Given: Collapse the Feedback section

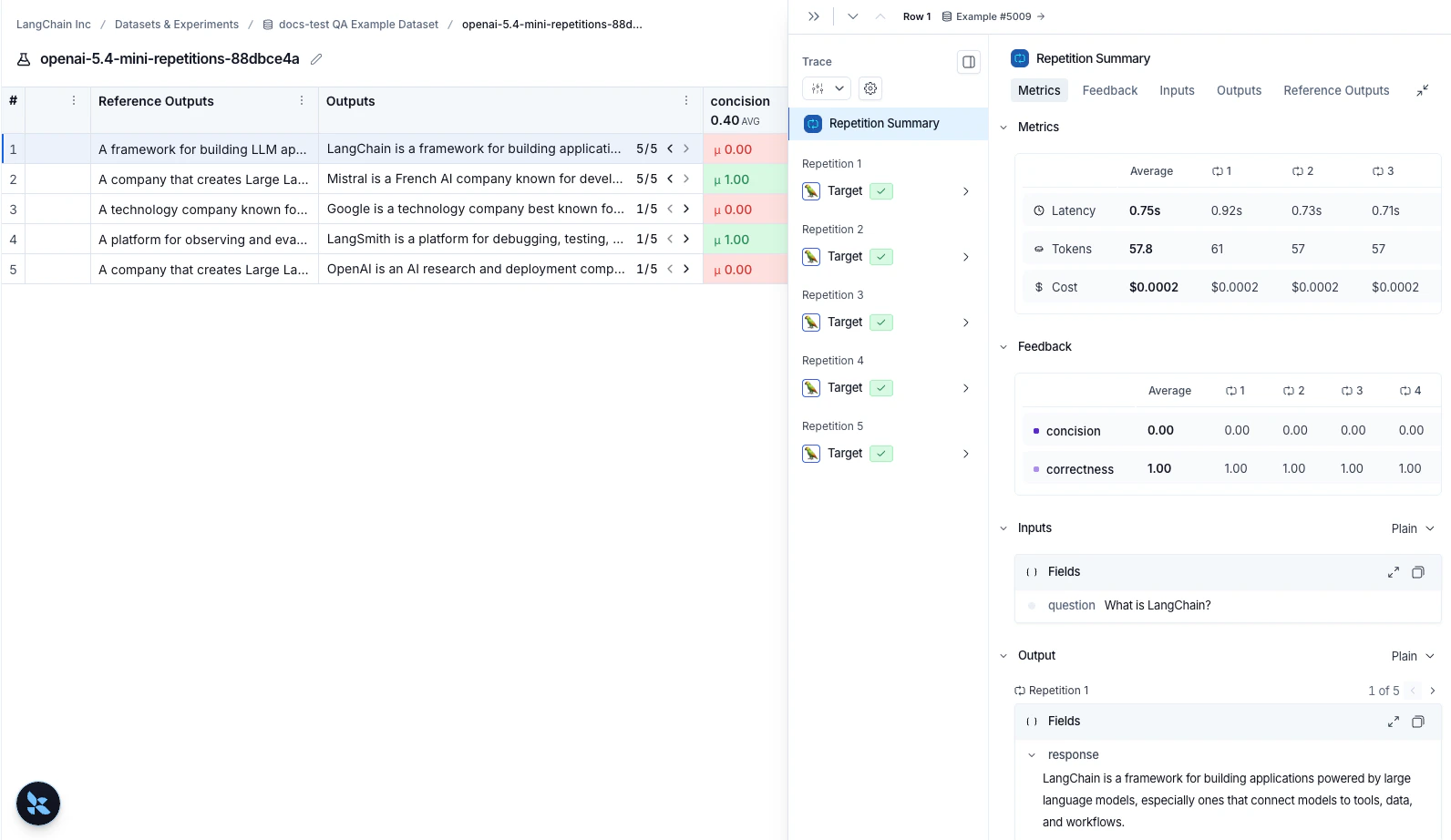Looking at the screenshot, I should [x=1003, y=347].
